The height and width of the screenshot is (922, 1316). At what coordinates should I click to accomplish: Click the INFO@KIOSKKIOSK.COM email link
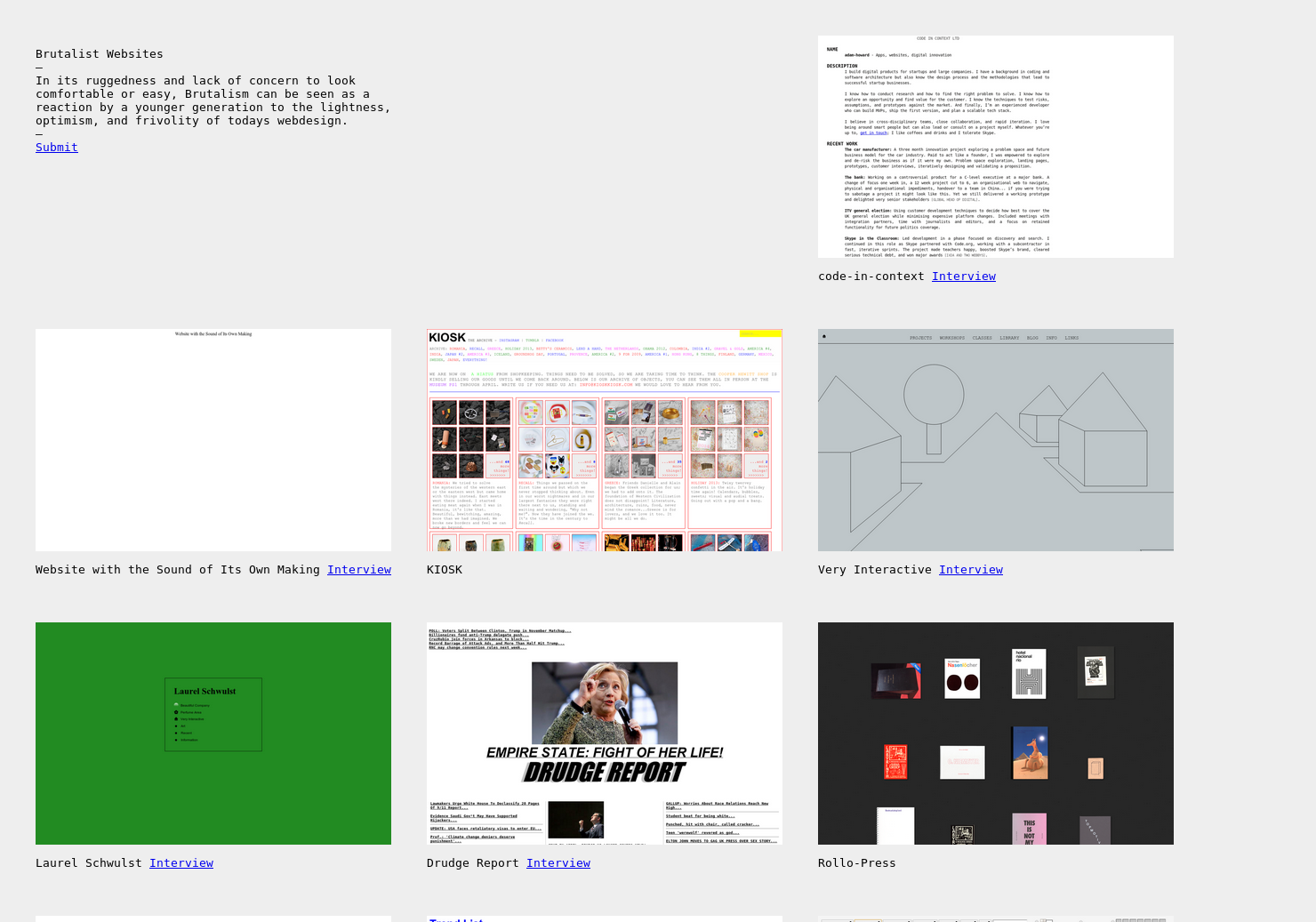(606, 385)
